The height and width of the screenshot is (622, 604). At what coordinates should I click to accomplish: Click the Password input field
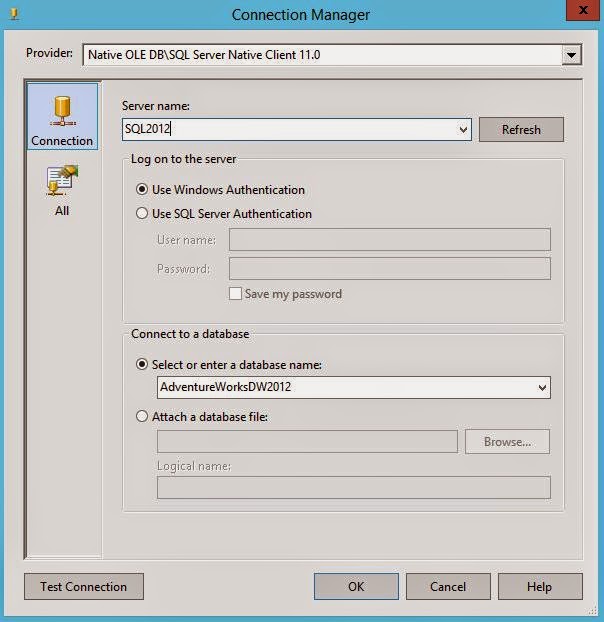pos(390,269)
